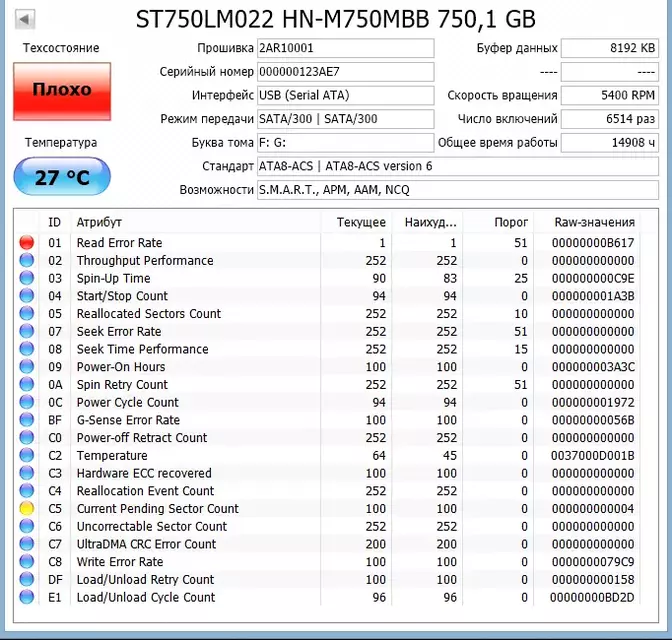The height and width of the screenshot is (640, 672).
Task: Click the 27 °C temperature indicator
Action: coord(62,177)
